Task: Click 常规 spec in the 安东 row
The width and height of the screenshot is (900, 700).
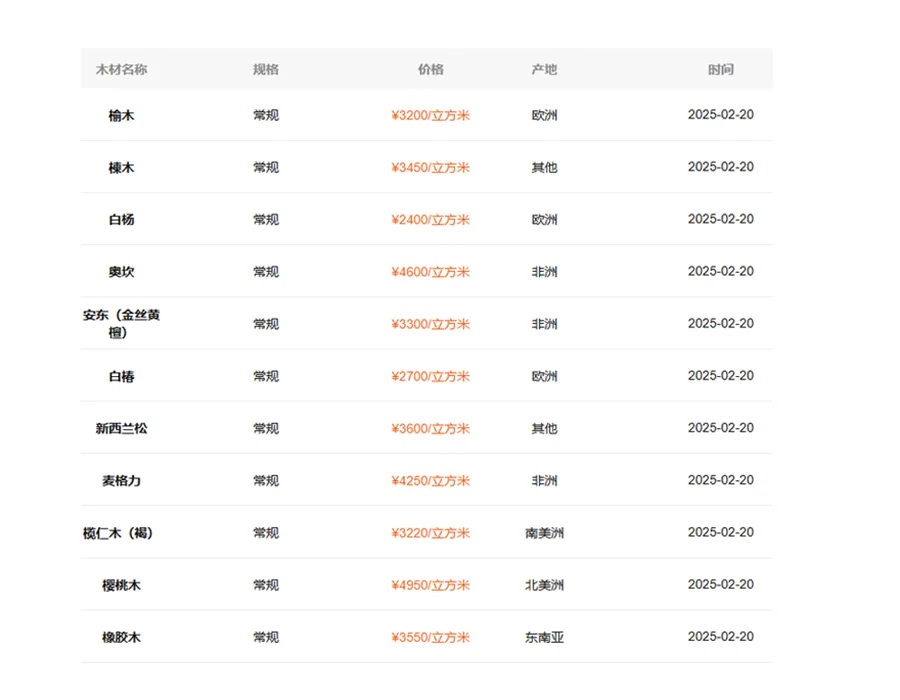Action: (x=266, y=324)
